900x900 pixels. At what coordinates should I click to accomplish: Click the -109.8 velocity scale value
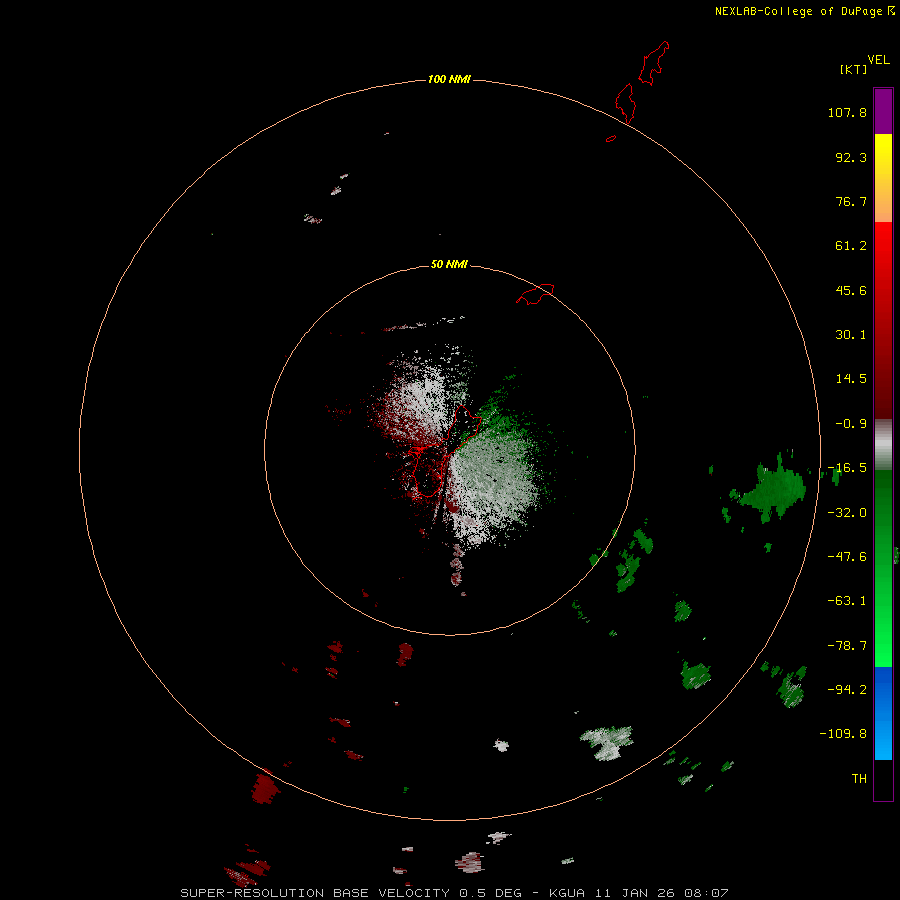[844, 734]
